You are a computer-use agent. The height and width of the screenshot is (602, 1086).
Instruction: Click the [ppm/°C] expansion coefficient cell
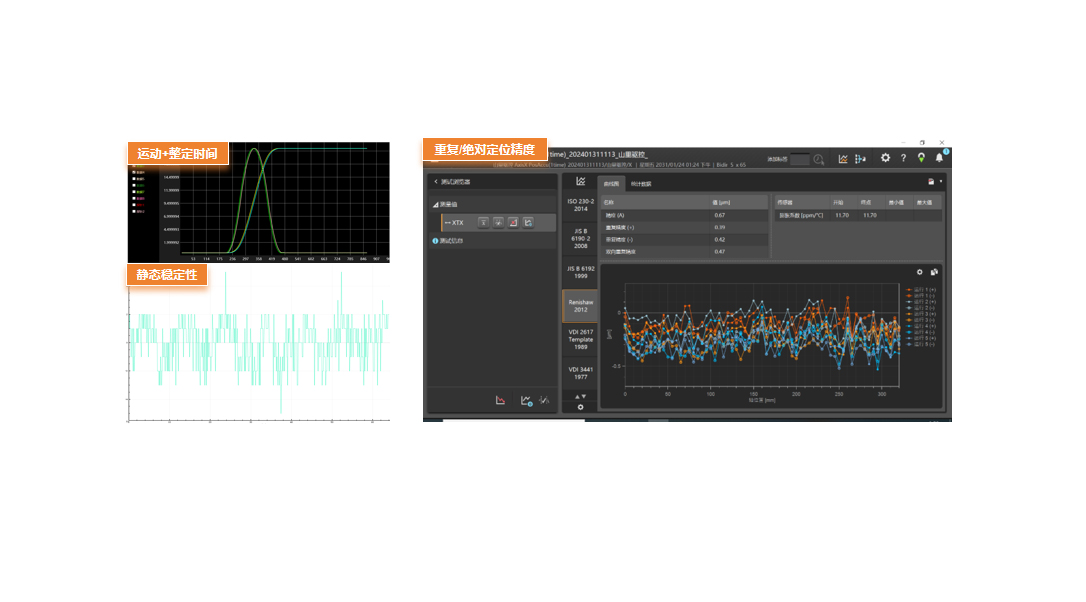801,215
